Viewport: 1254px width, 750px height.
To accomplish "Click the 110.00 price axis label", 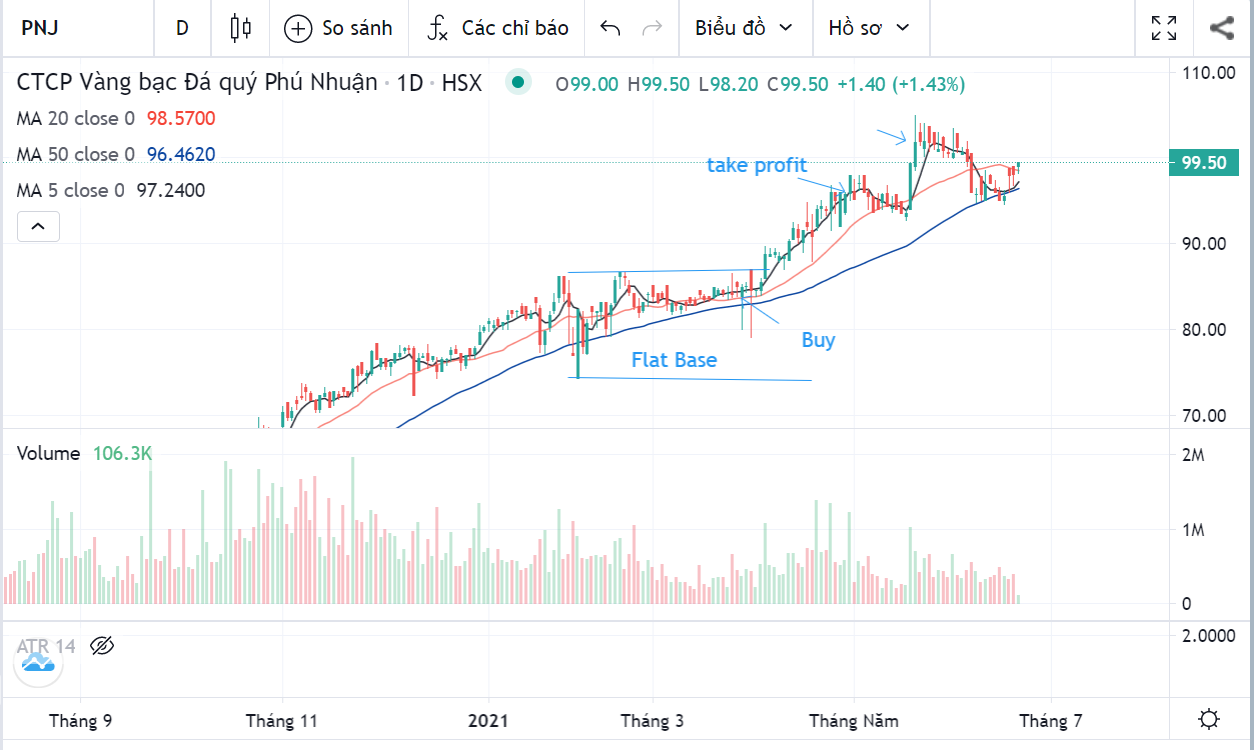I will (x=1209, y=73).
